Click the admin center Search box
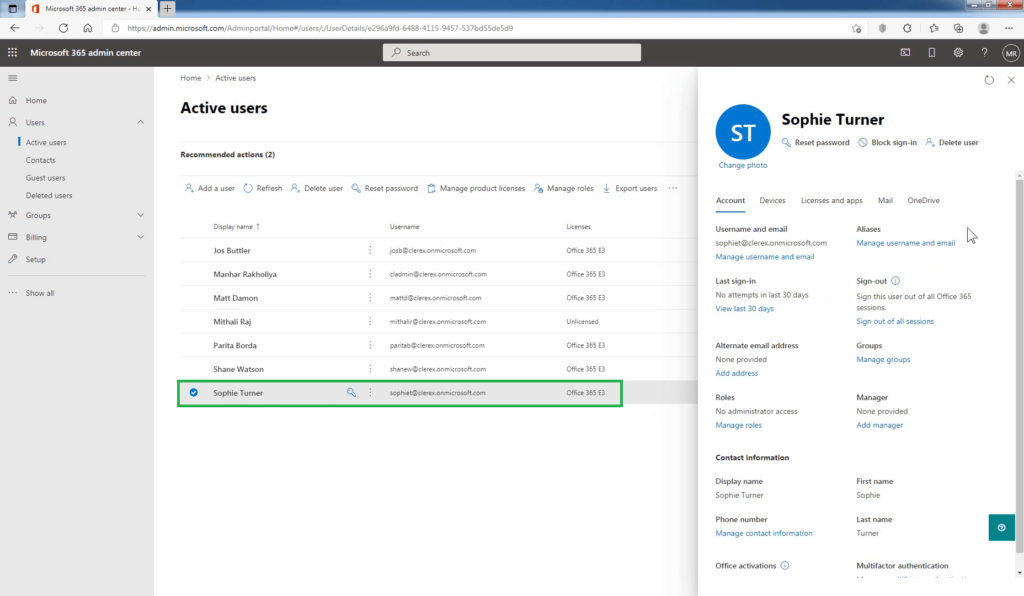This screenshot has height=596, width=1024. pos(511,52)
